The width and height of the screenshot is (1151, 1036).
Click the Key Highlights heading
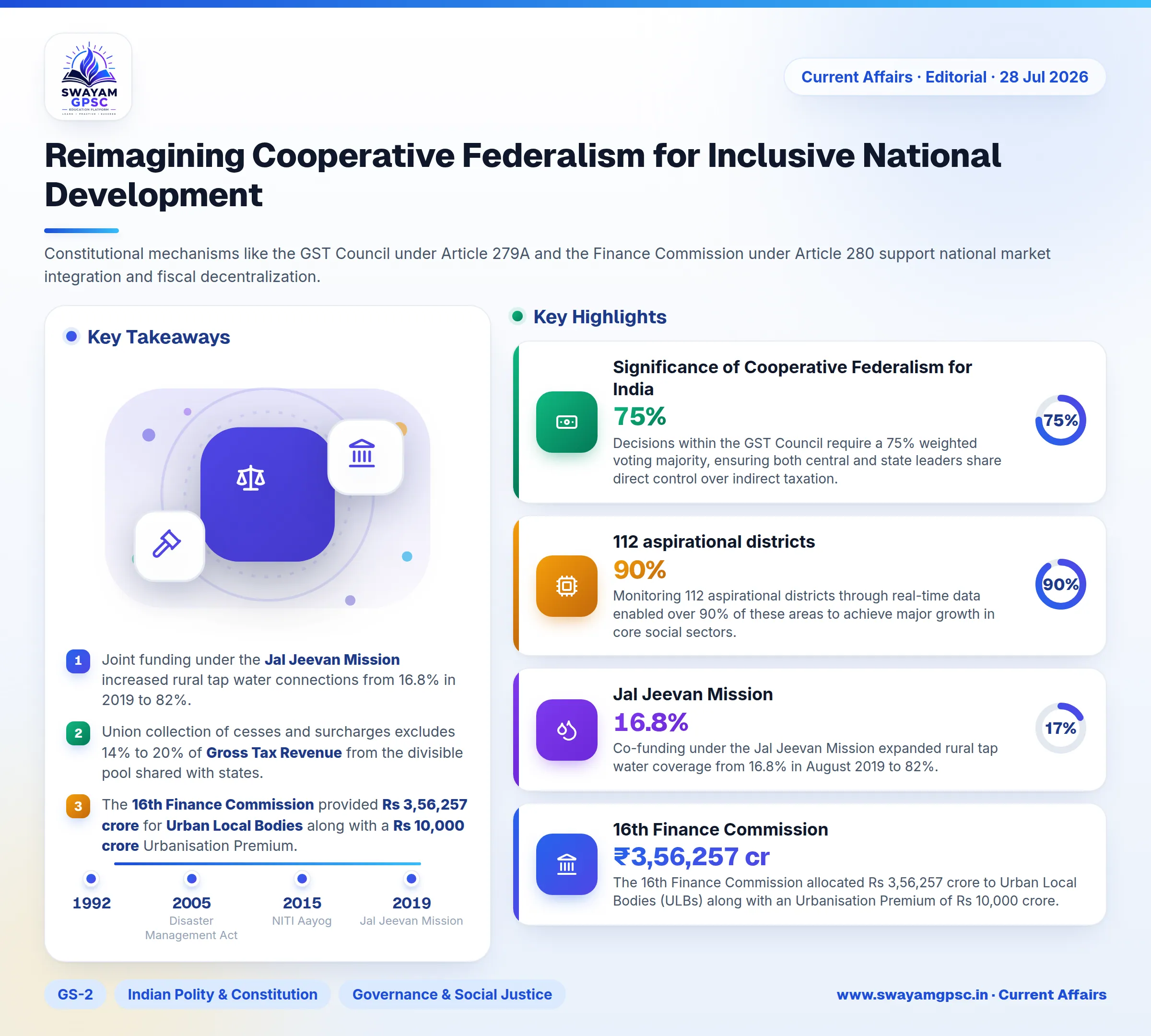click(599, 317)
